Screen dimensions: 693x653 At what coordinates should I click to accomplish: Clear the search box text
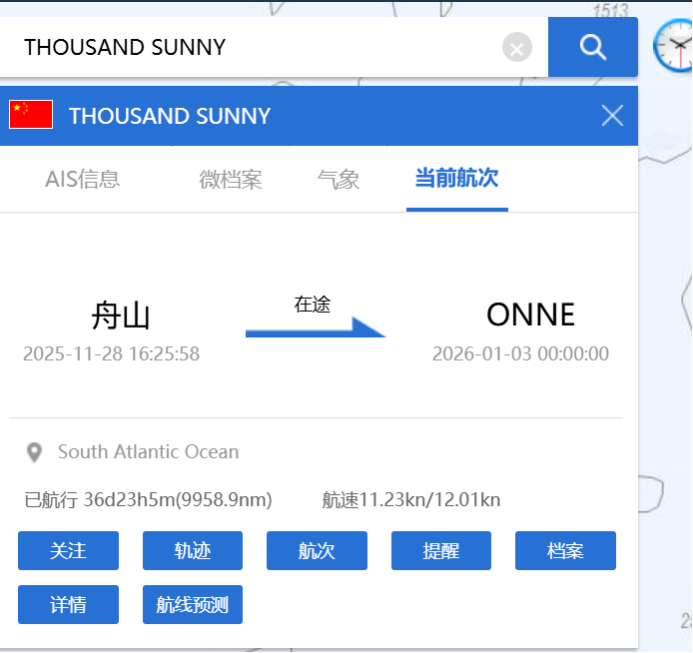click(516, 47)
